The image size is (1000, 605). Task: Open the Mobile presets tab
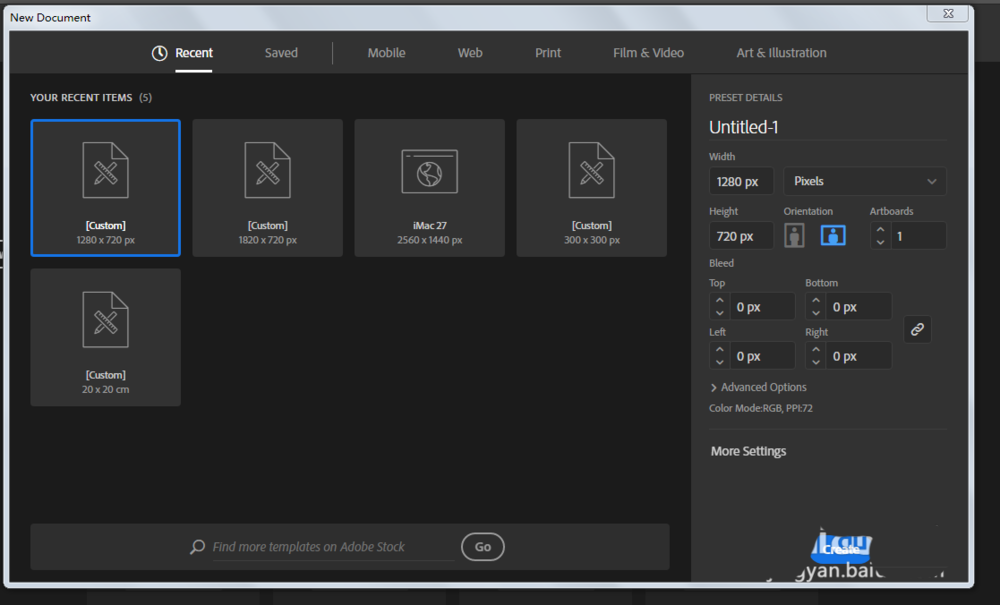[x=386, y=53]
